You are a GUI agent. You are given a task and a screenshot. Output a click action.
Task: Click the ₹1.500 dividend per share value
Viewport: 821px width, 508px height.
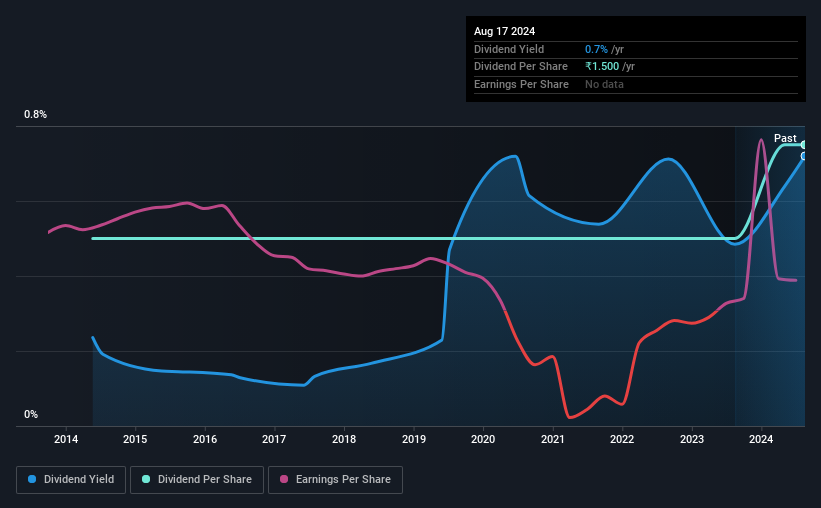[602, 67]
